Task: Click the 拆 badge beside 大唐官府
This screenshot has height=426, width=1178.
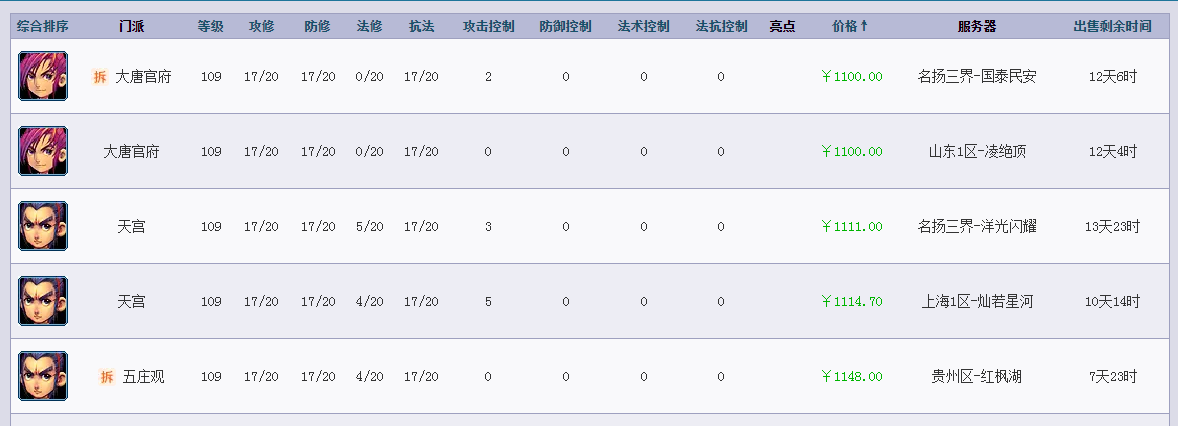Action: 100,77
